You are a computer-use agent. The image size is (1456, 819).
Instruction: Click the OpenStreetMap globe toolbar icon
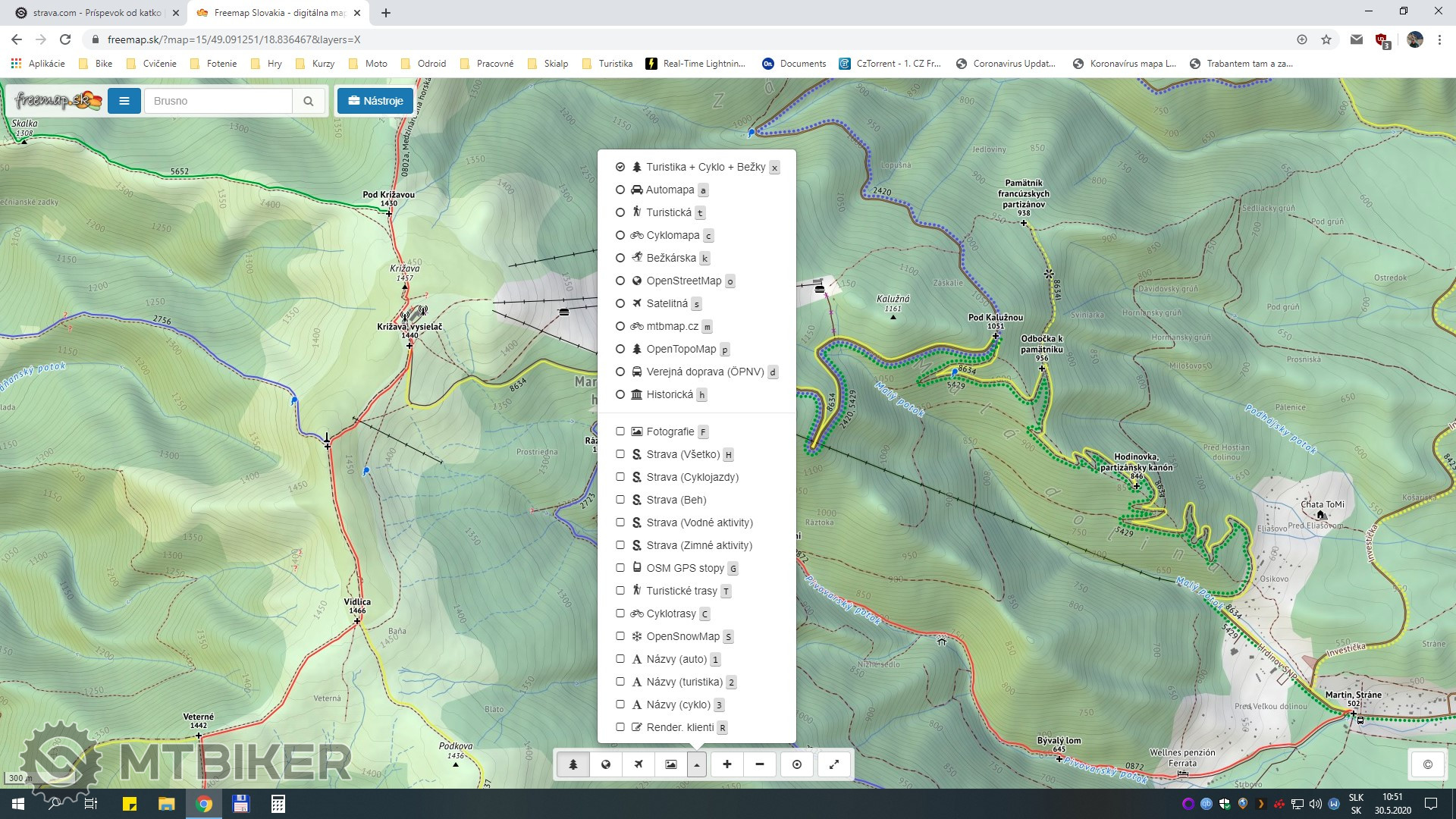[606, 764]
